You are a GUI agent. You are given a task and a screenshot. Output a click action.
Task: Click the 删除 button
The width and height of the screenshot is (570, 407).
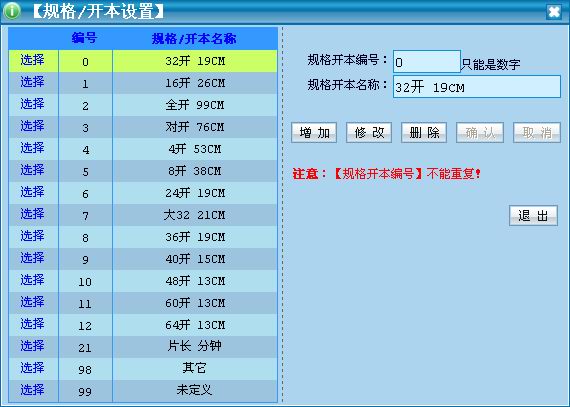424,133
